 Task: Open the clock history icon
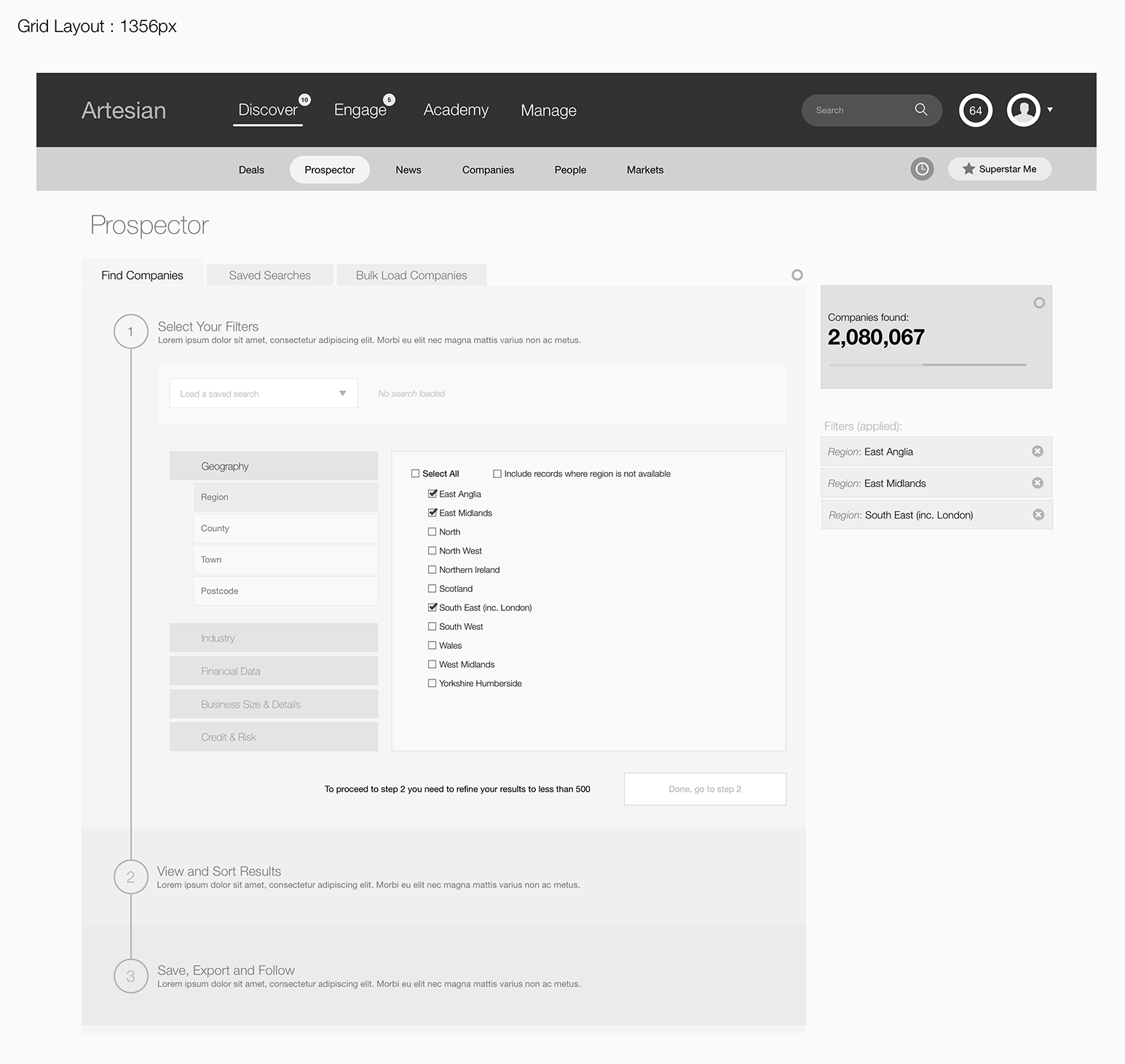(x=922, y=169)
